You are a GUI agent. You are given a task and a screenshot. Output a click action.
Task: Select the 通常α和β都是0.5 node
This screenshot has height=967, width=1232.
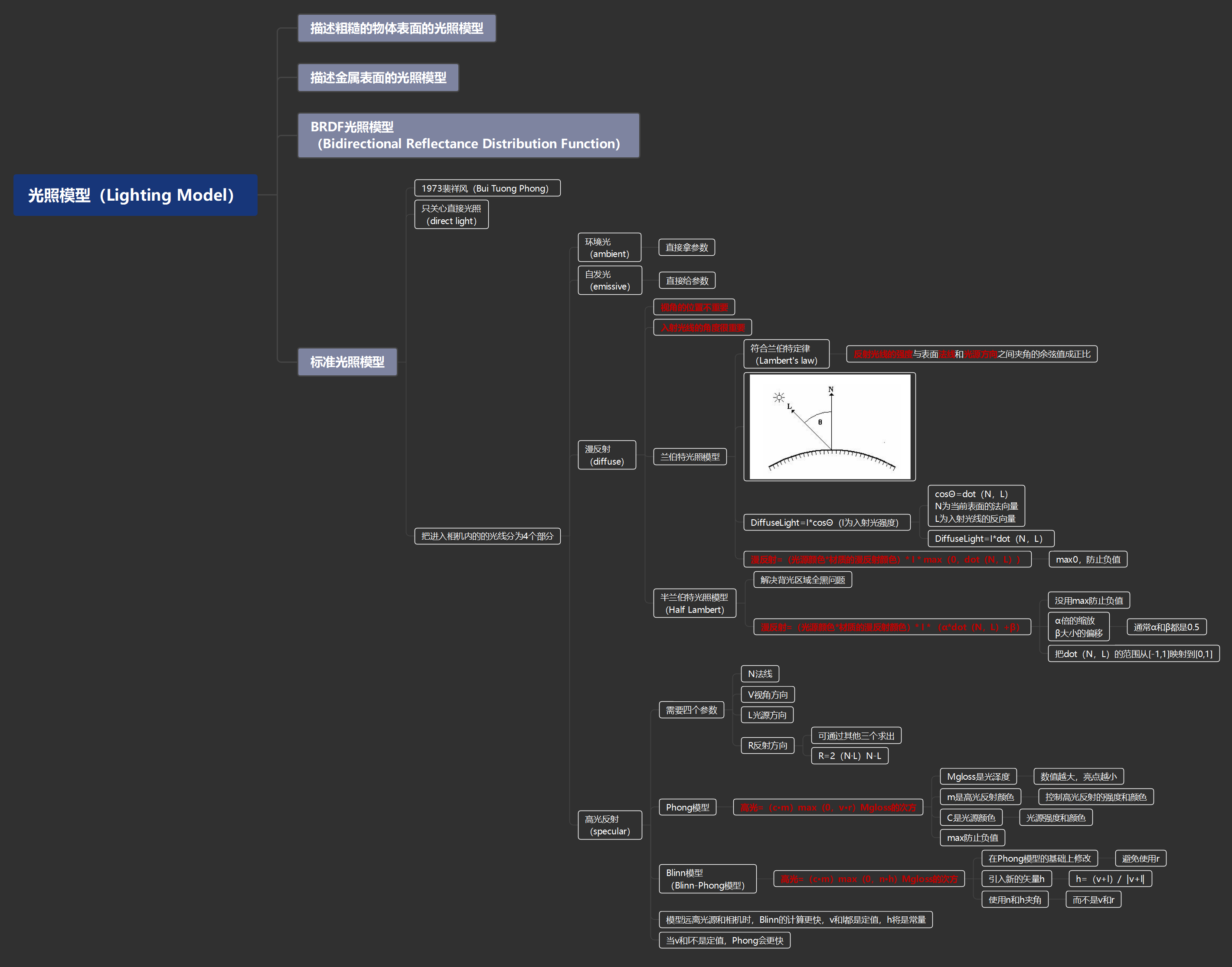pyautogui.click(x=1166, y=627)
